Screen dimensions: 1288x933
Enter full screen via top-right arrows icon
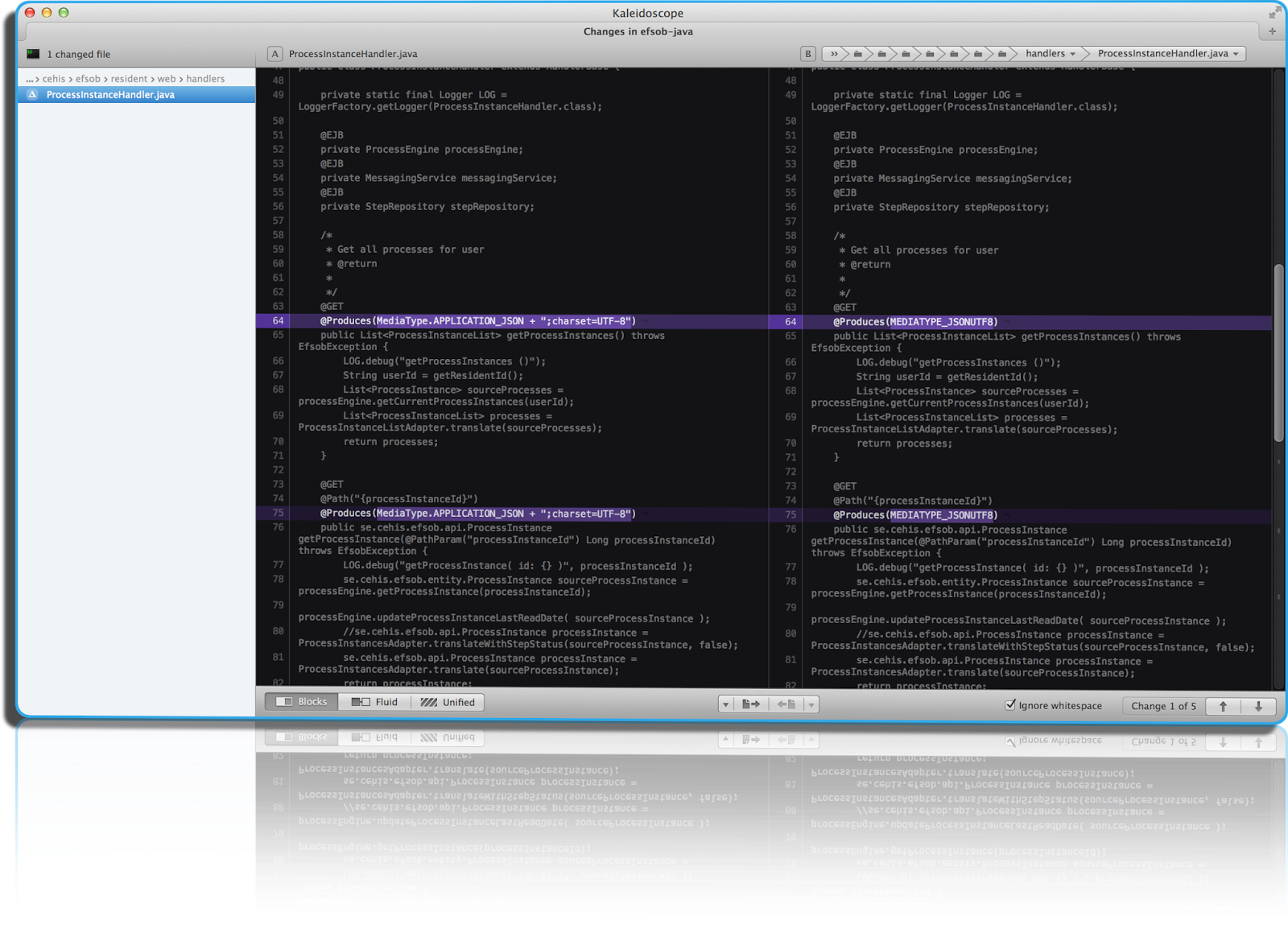coord(1274,13)
